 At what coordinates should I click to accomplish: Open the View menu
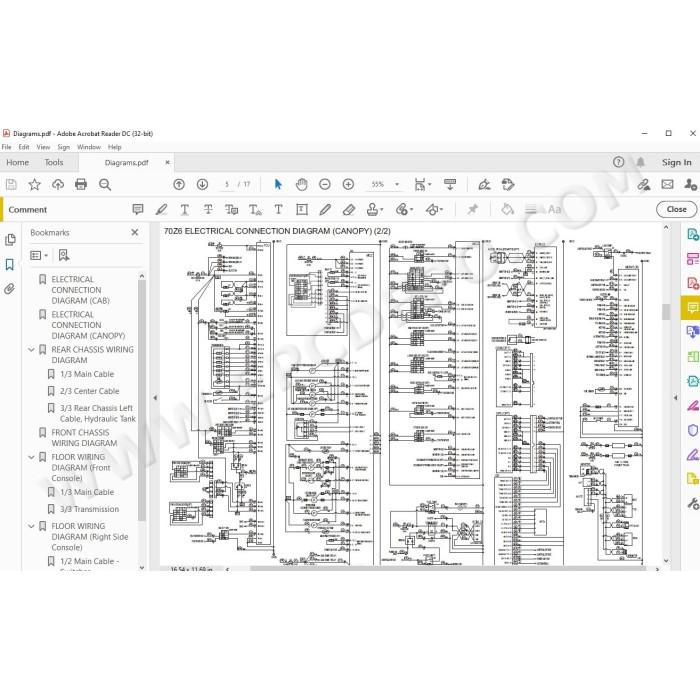43,147
